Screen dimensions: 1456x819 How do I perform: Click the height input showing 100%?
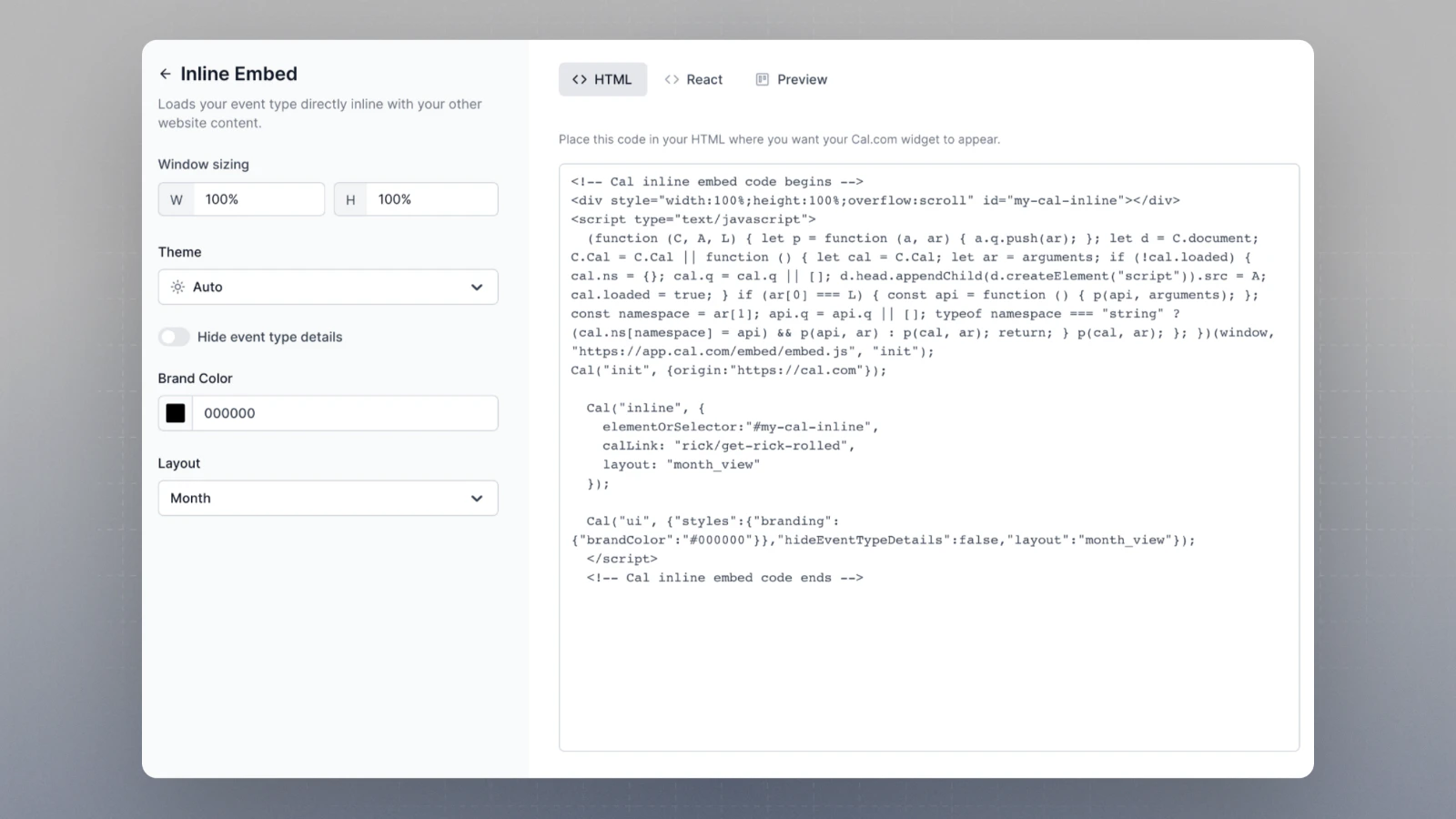click(x=433, y=198)
